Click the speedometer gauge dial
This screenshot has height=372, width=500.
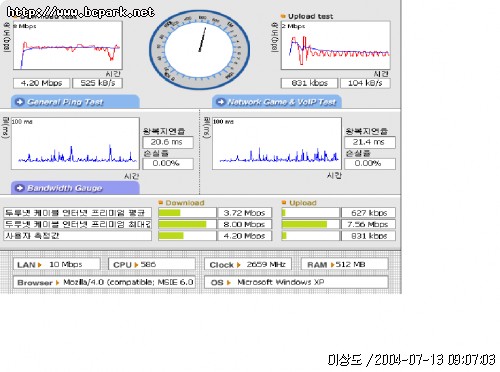(199, 49)
